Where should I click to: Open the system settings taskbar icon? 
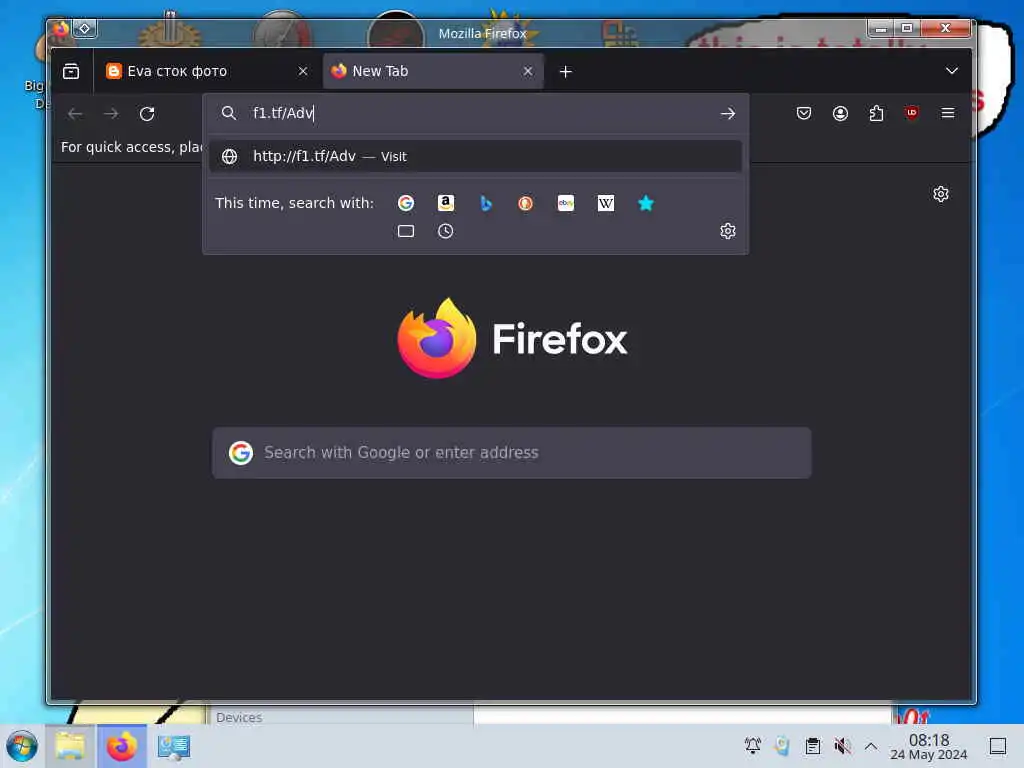(x=174, y=746)
